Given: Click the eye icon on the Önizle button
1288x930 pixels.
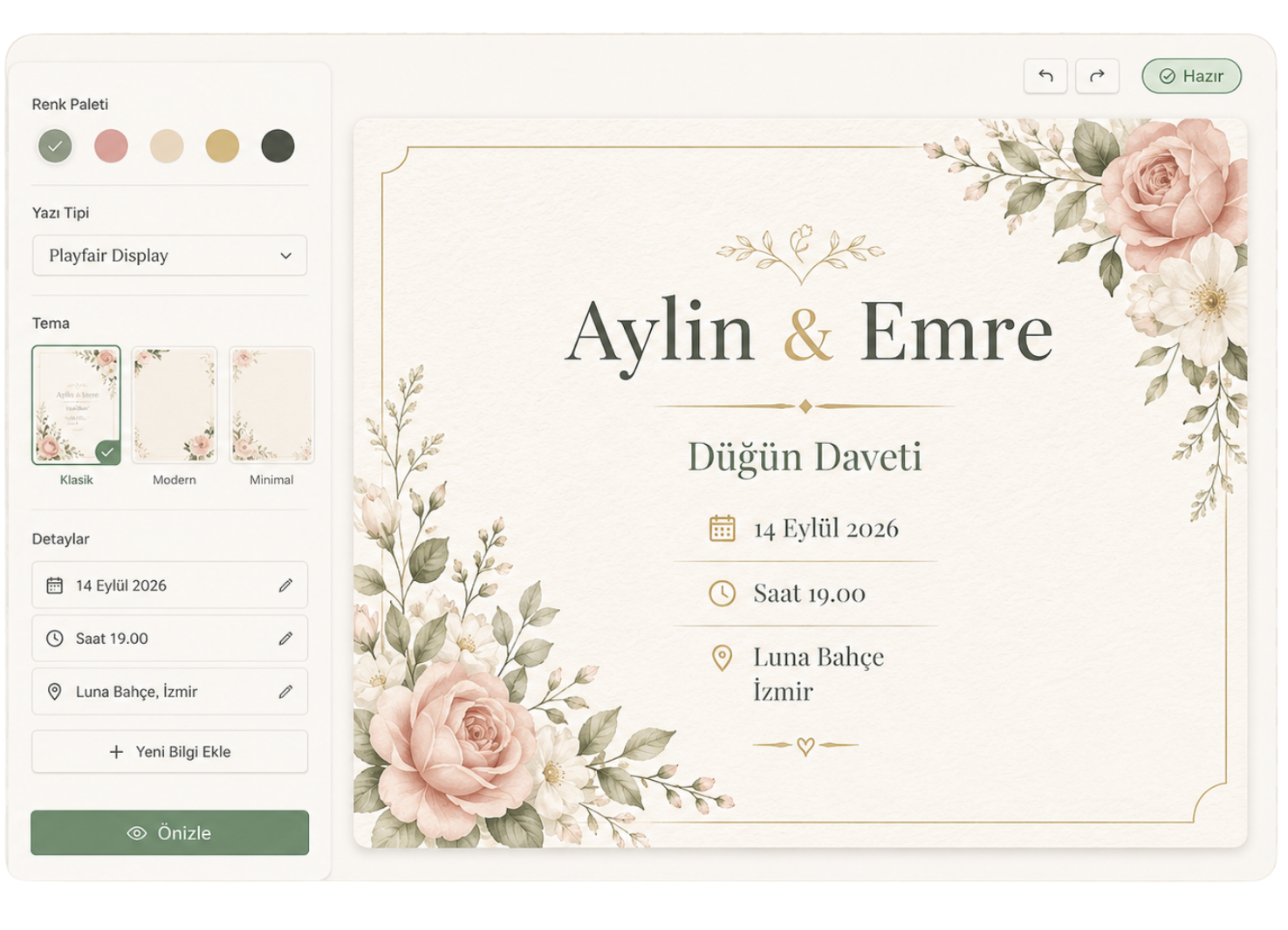Looking at the screenshot, I should [x=137, y=833].
